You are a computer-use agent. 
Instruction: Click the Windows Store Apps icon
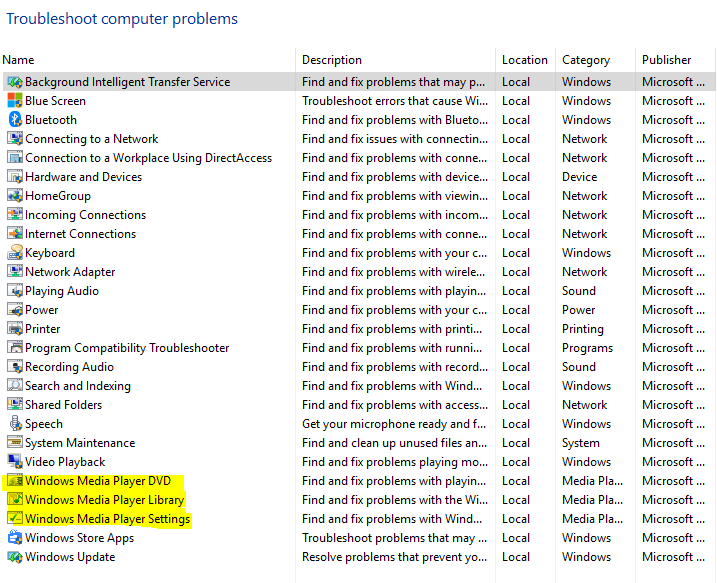(x=15, y=538)
